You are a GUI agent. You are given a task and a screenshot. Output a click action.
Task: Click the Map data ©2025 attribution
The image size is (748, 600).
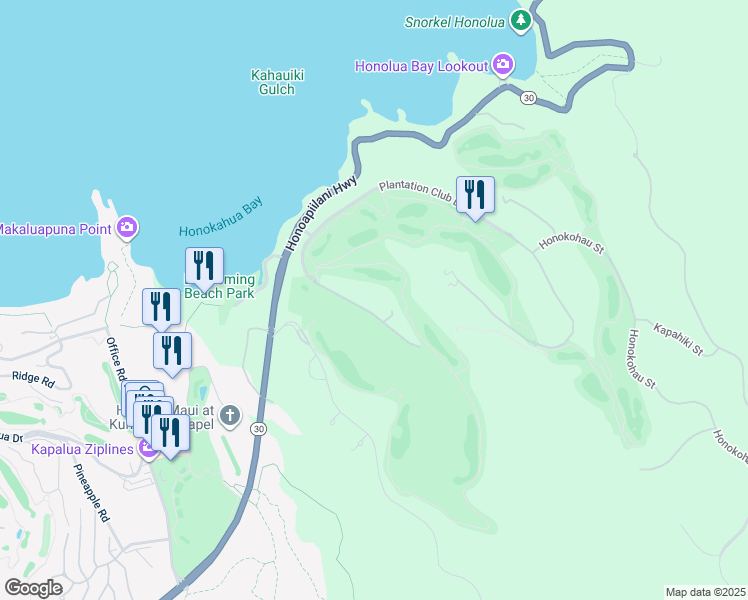706,592
